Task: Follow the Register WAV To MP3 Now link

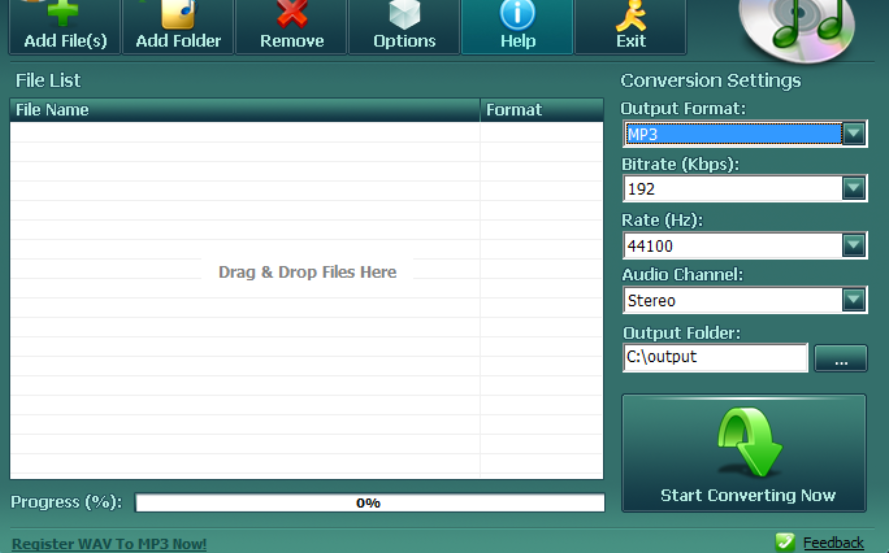Action: point(109,544)
